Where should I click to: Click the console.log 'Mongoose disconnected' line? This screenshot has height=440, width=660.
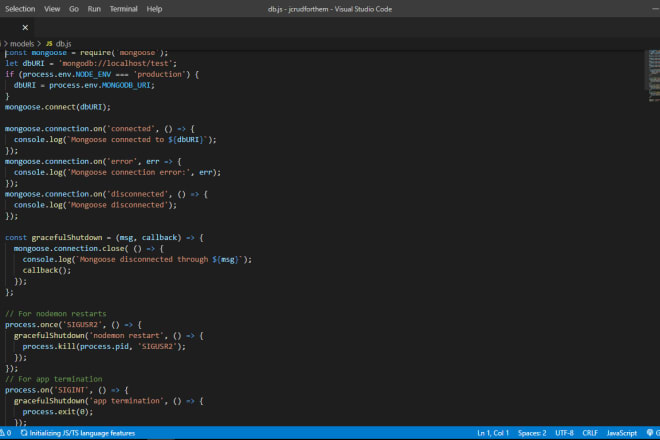coord(95,205)
